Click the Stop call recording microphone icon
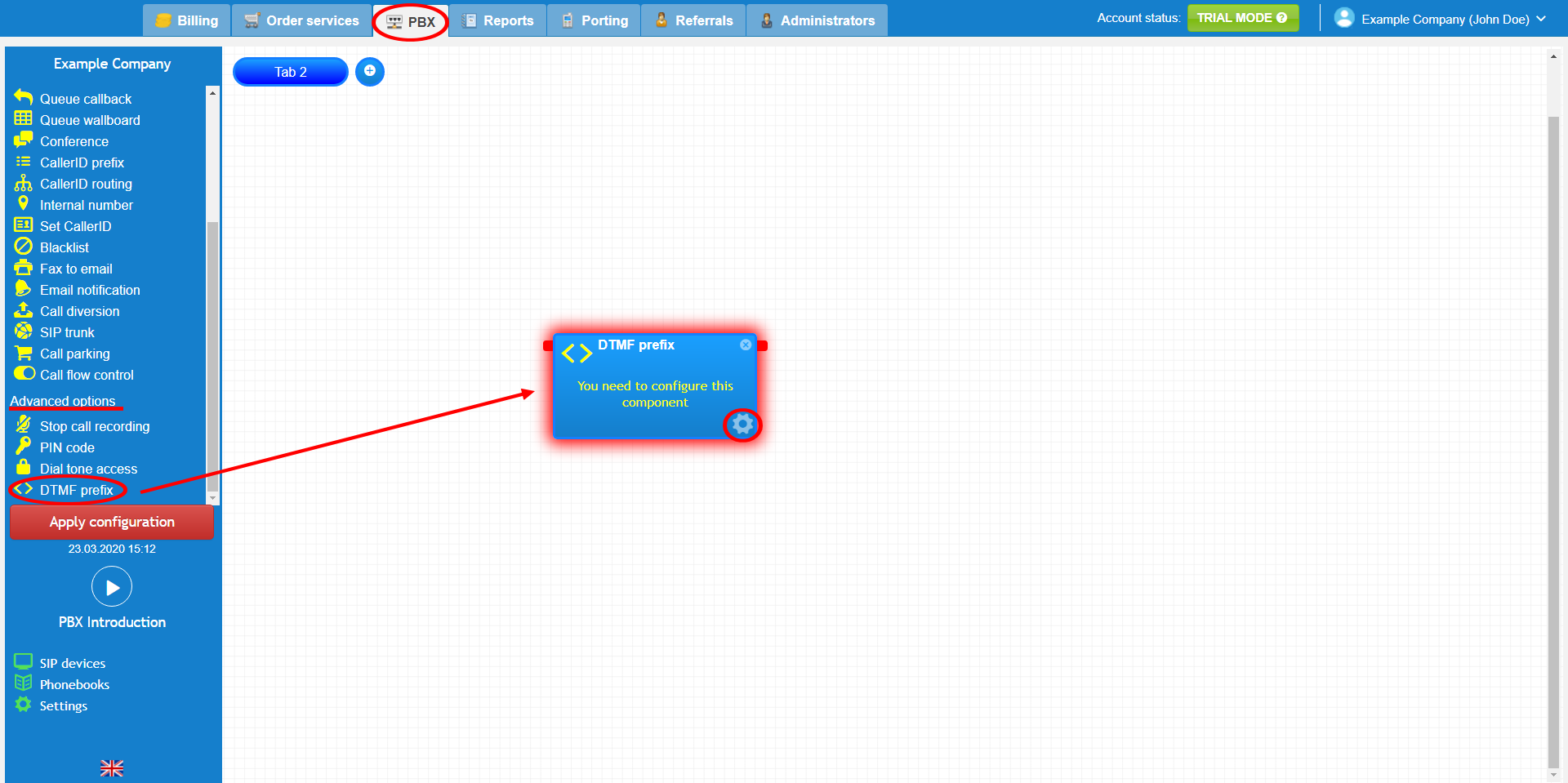1568x783 pixels. point(23,425)
